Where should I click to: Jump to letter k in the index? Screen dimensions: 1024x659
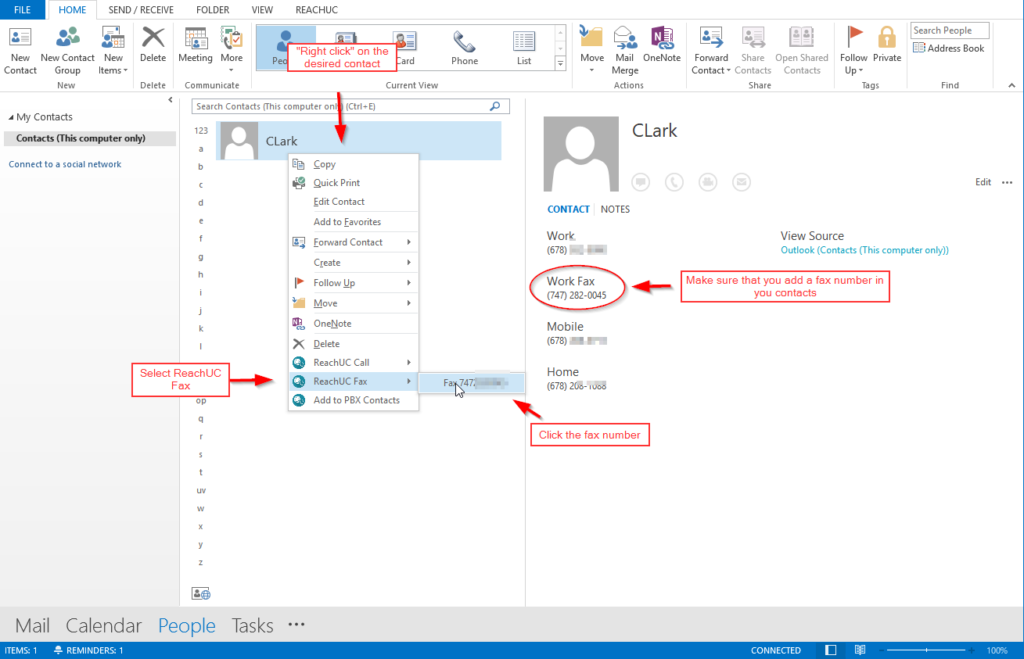(x=200, y=329)
